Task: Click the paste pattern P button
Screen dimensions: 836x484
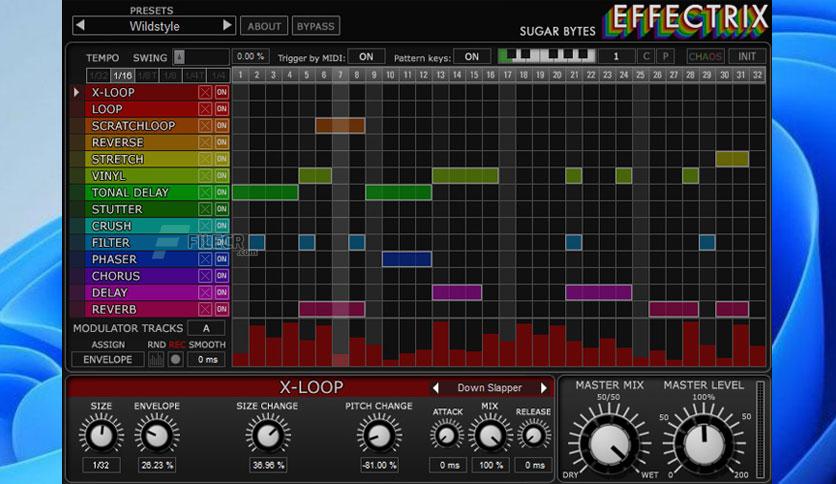Action: click(666, 57)
